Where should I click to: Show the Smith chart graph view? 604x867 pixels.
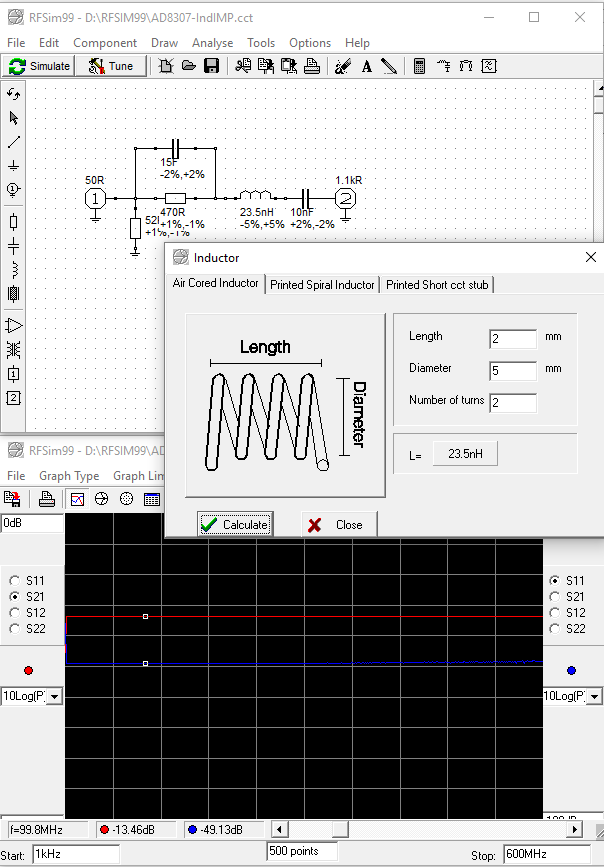[101, 499]
